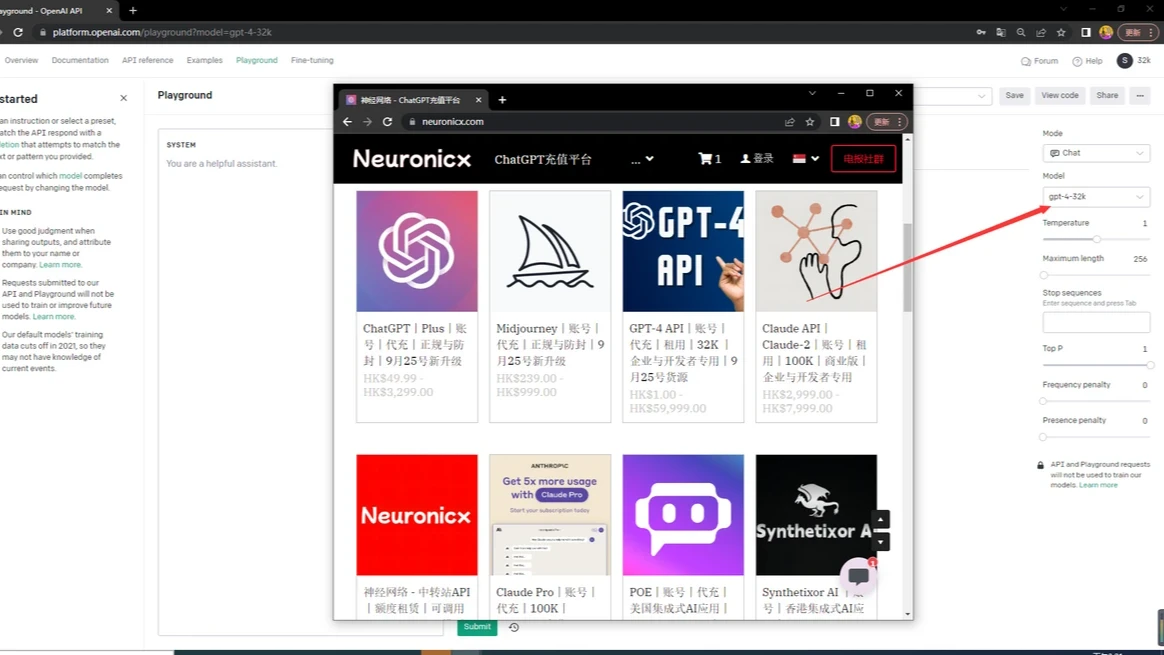Click the Neuronicx logo

coord(412,159)
